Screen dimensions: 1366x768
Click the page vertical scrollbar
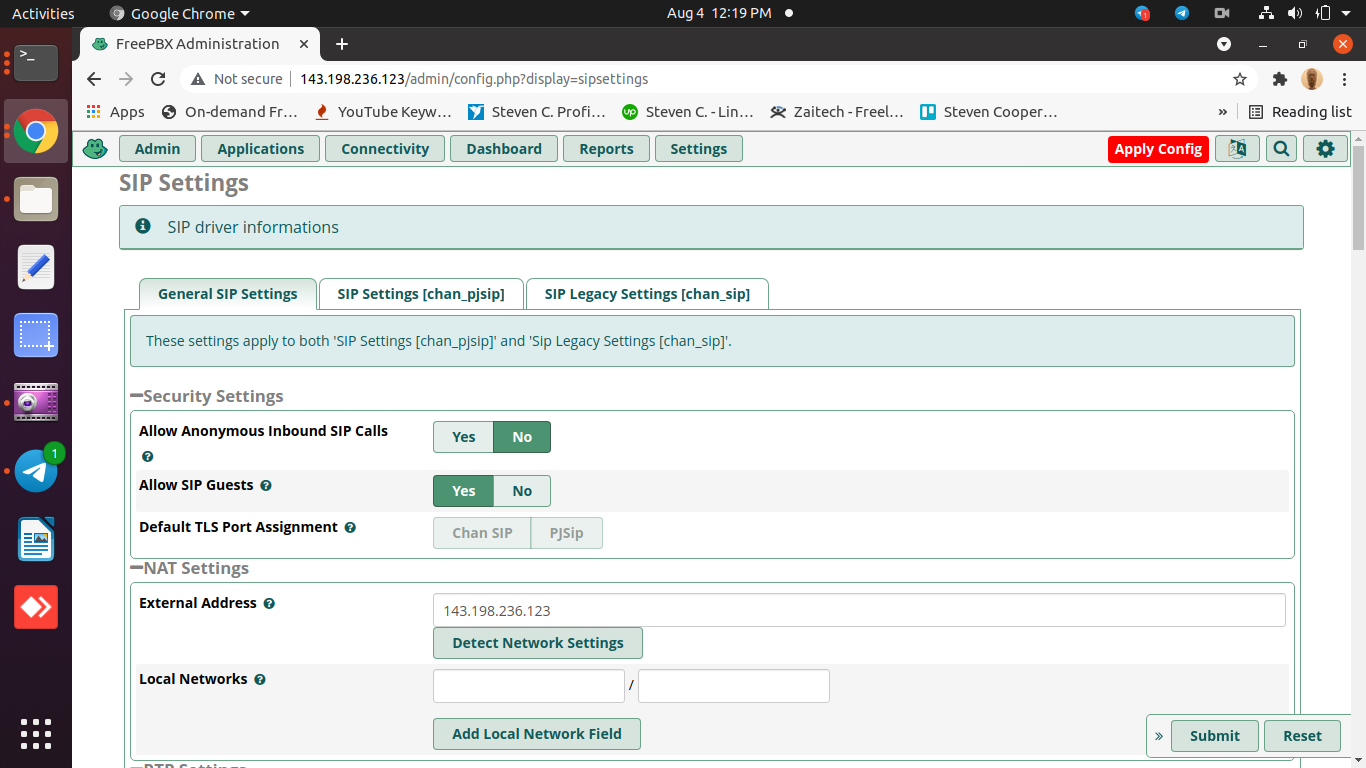click(1358, 200)
